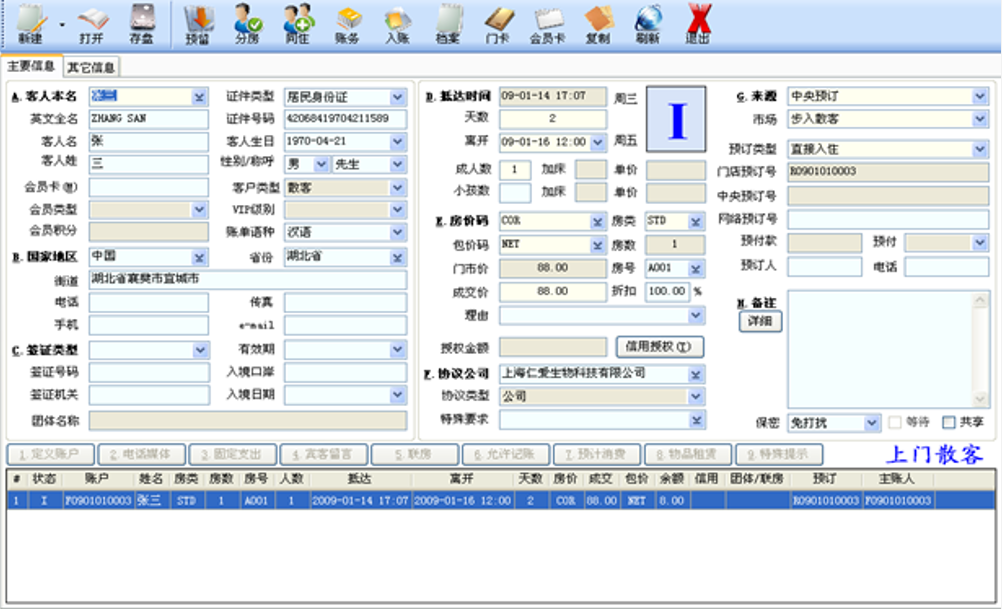The image size is (1002, 609).
Task: Click the 刷新 (Refresh) globe icon
Action: pos(647,20)
